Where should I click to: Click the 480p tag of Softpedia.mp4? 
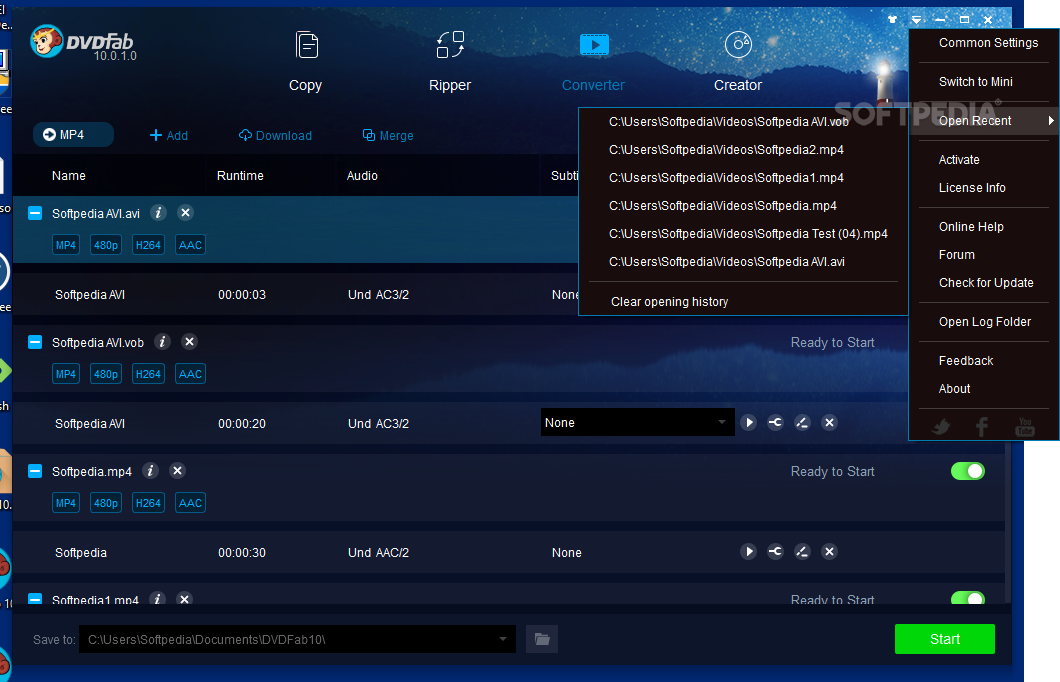[x=105, y=503]
